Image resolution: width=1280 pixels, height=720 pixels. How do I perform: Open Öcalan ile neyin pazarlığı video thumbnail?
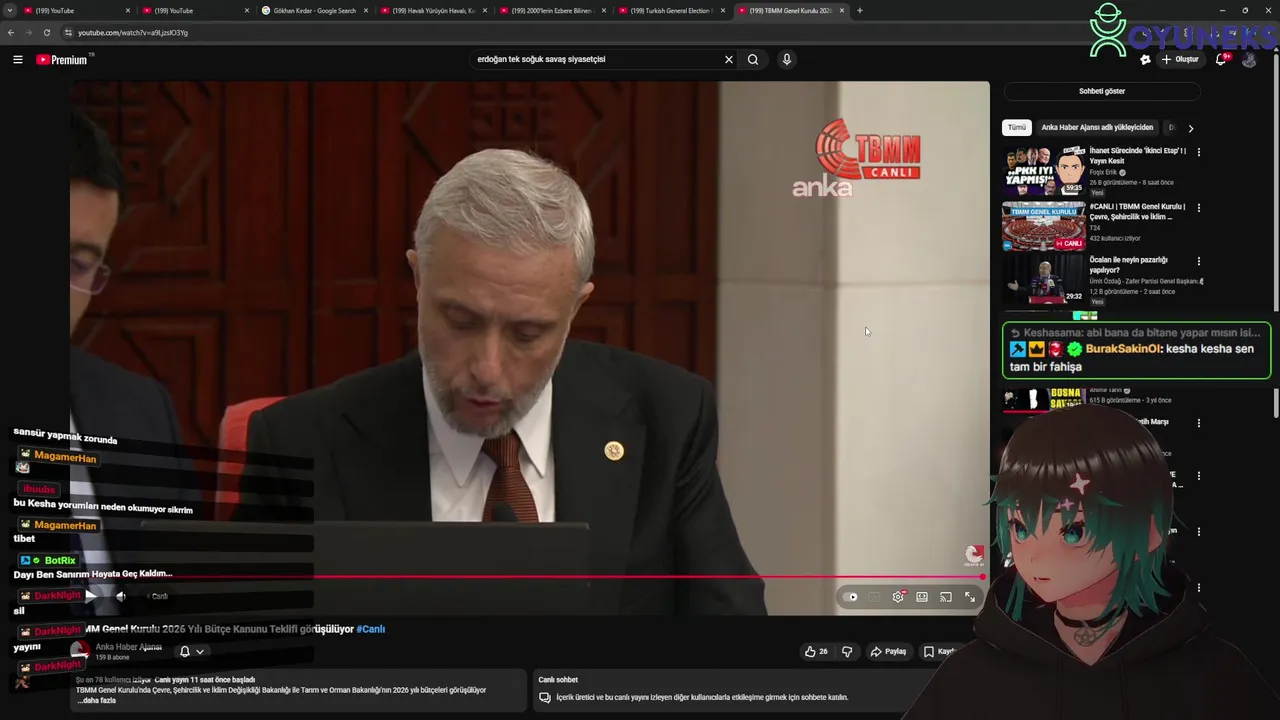(1043, 280)
